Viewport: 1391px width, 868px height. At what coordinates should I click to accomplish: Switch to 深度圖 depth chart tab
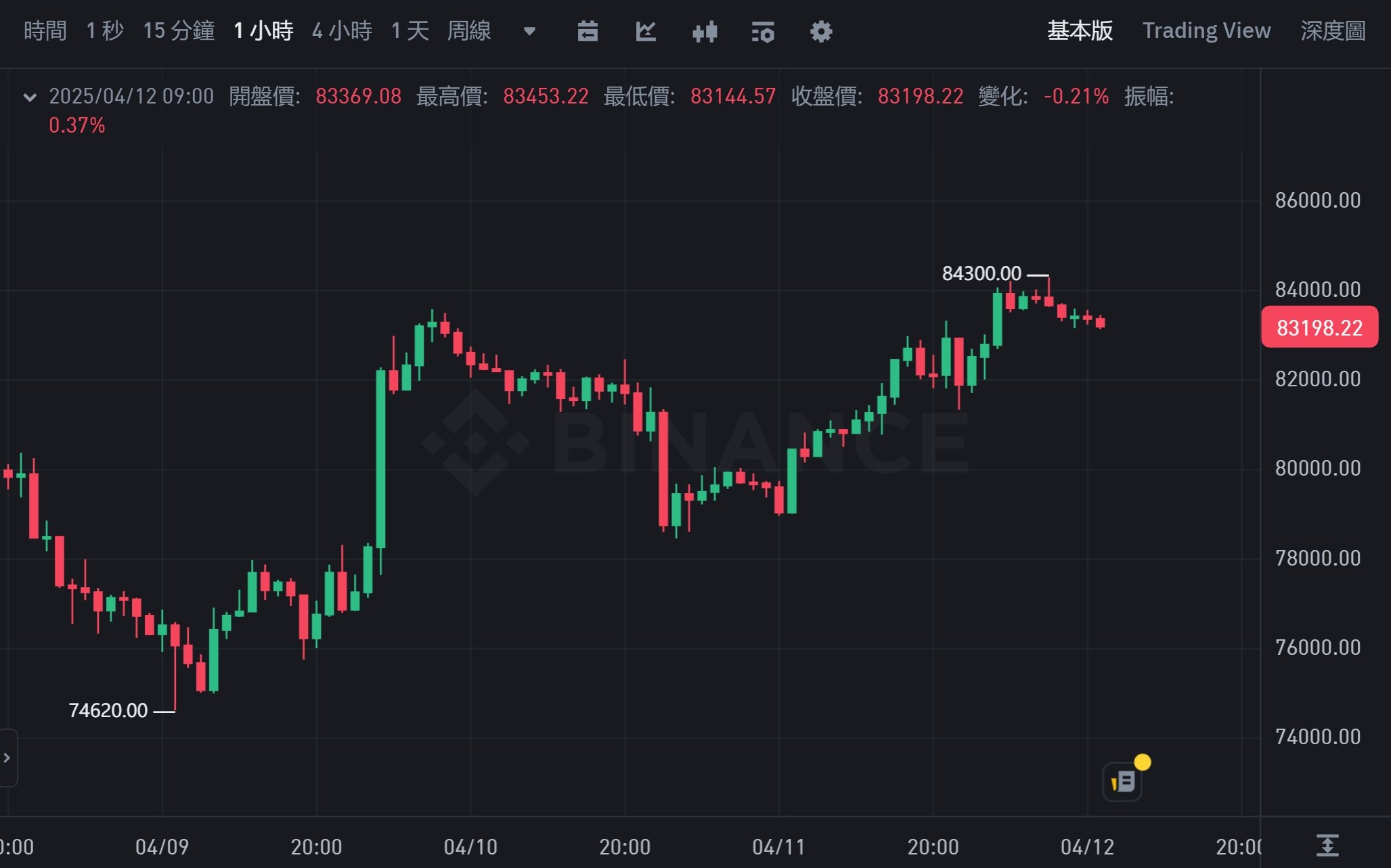(x=1333, y=30)
